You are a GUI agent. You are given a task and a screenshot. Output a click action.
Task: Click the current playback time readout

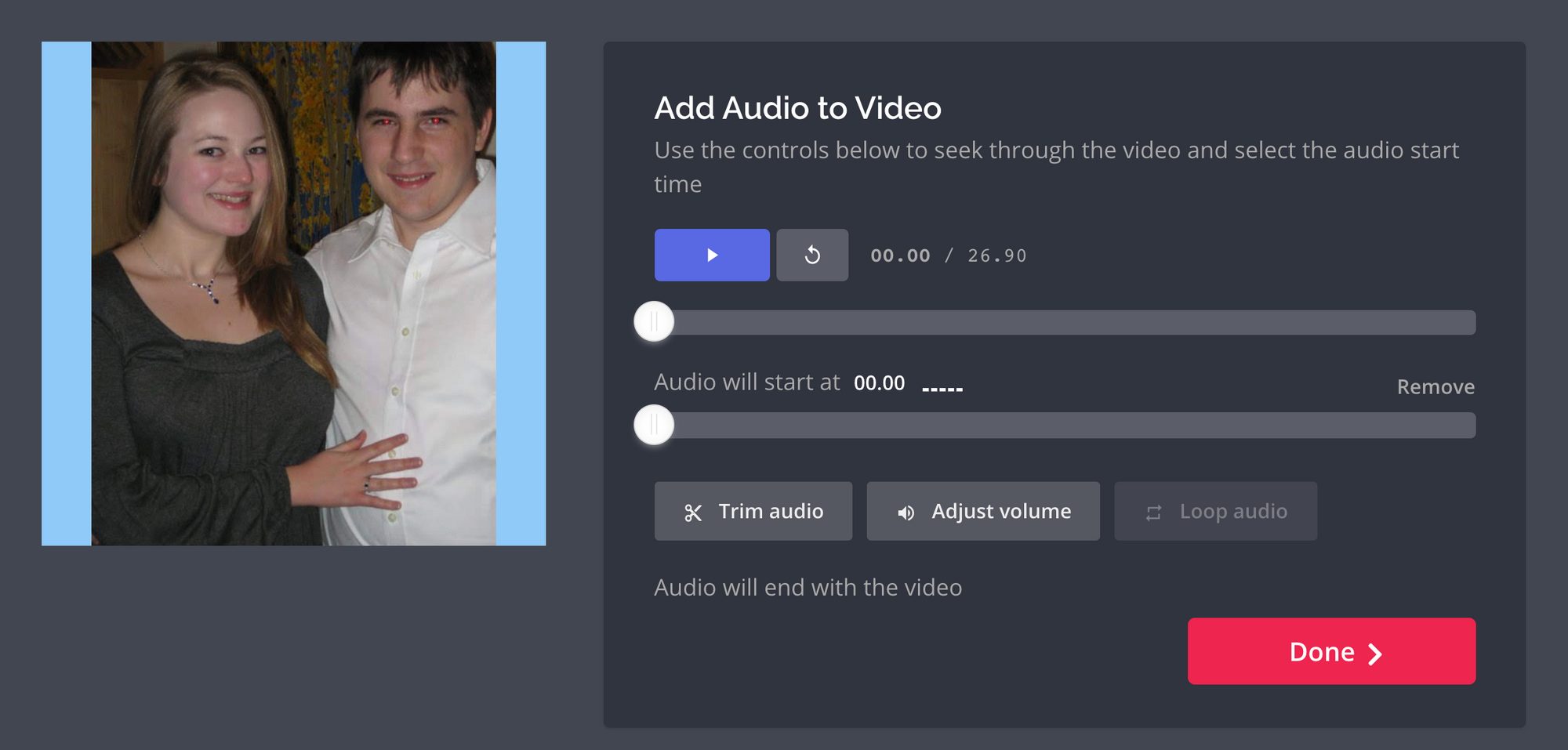[x=900, y=255]
